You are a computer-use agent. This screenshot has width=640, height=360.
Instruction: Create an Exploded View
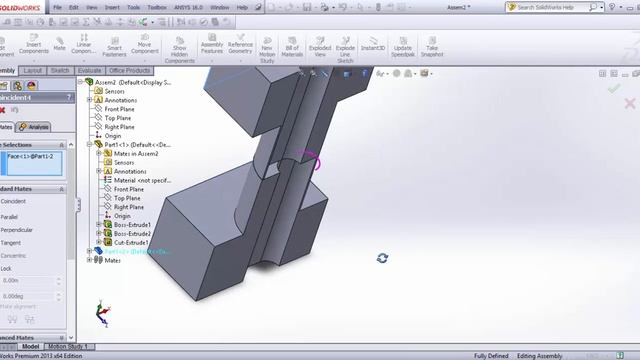tap(320, 47)
